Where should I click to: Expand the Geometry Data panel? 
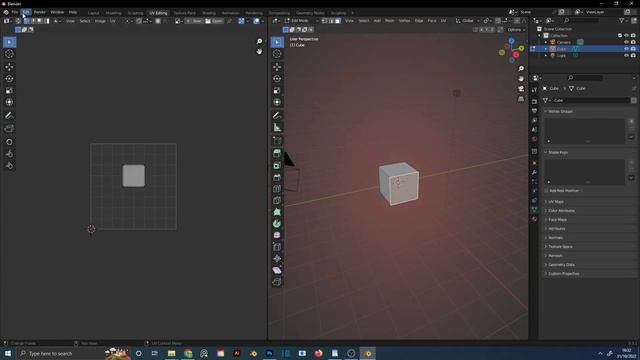pos(561,264)
